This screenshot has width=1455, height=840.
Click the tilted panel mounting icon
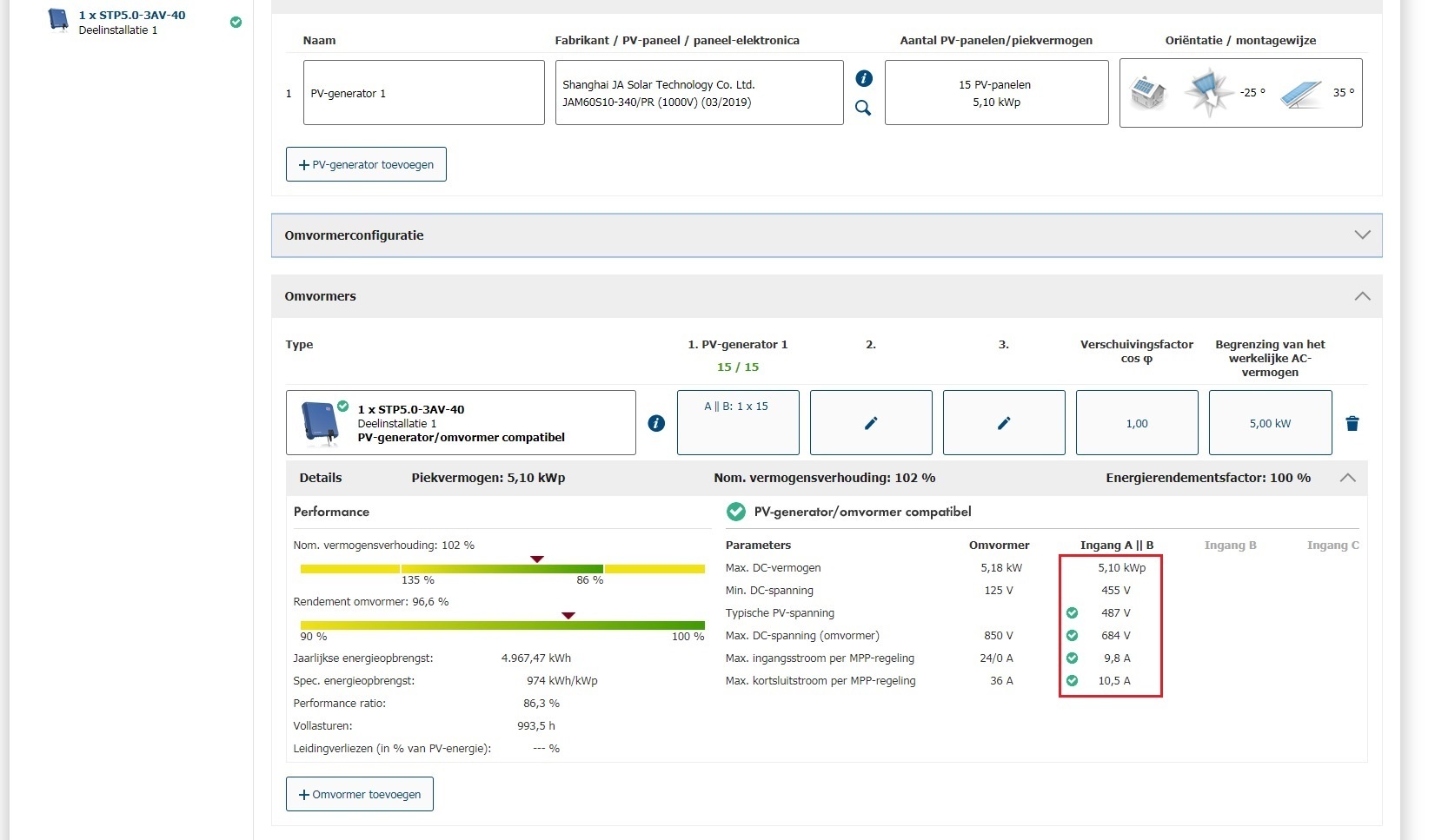click(x=1300, y=93)
